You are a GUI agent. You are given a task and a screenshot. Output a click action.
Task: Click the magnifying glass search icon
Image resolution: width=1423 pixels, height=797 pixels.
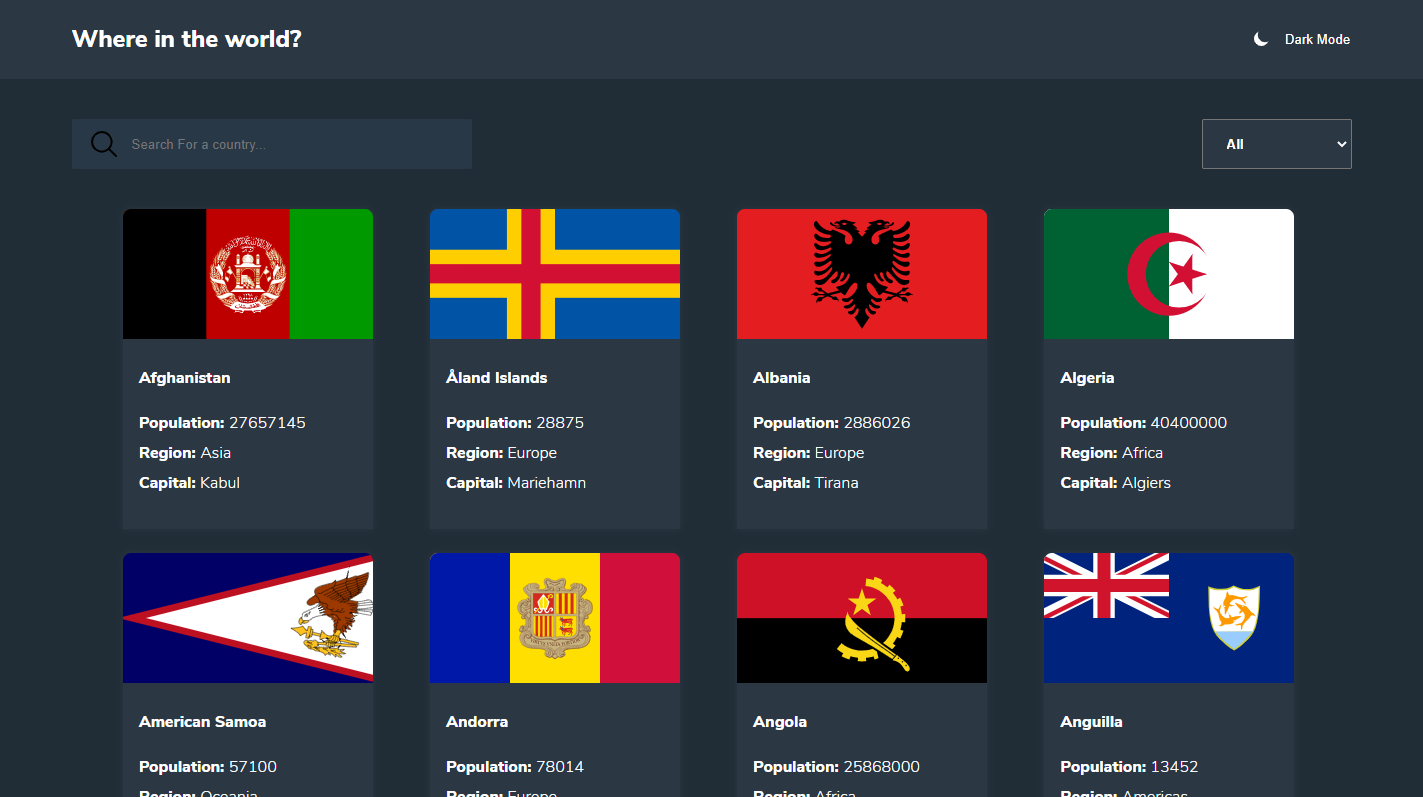pos(104,144)
